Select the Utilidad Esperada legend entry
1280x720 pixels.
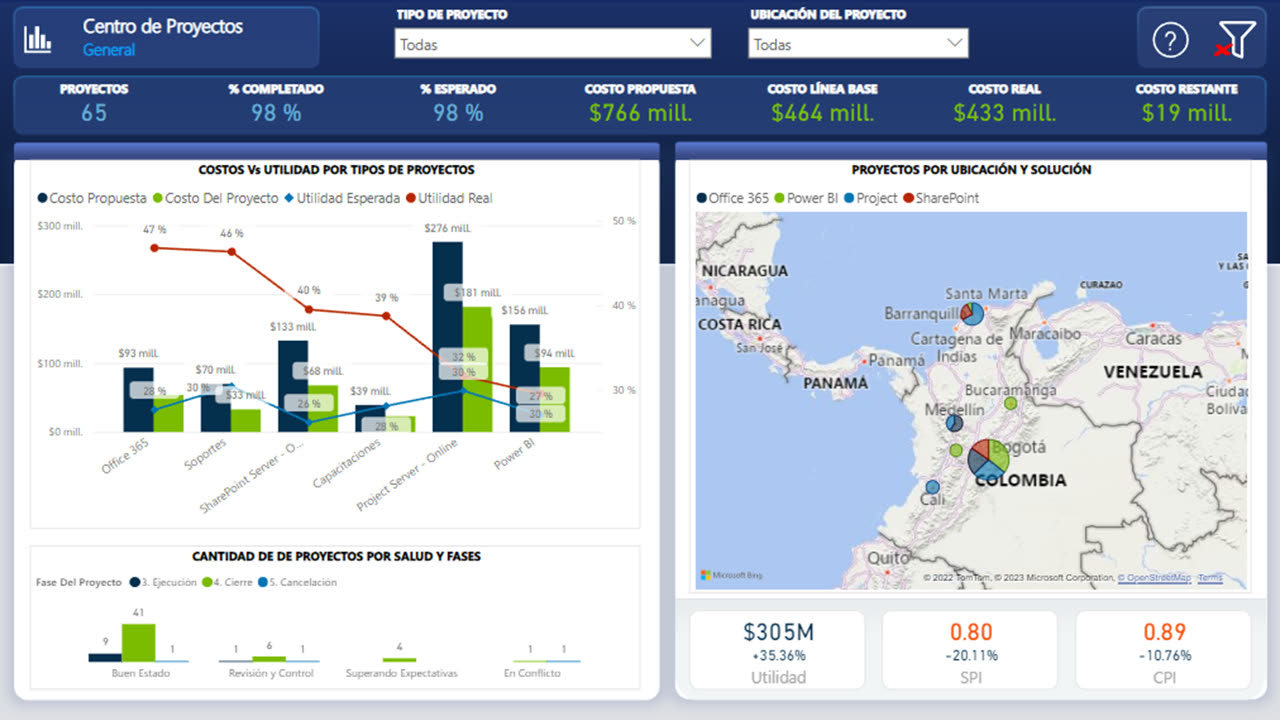click(342, 198)
